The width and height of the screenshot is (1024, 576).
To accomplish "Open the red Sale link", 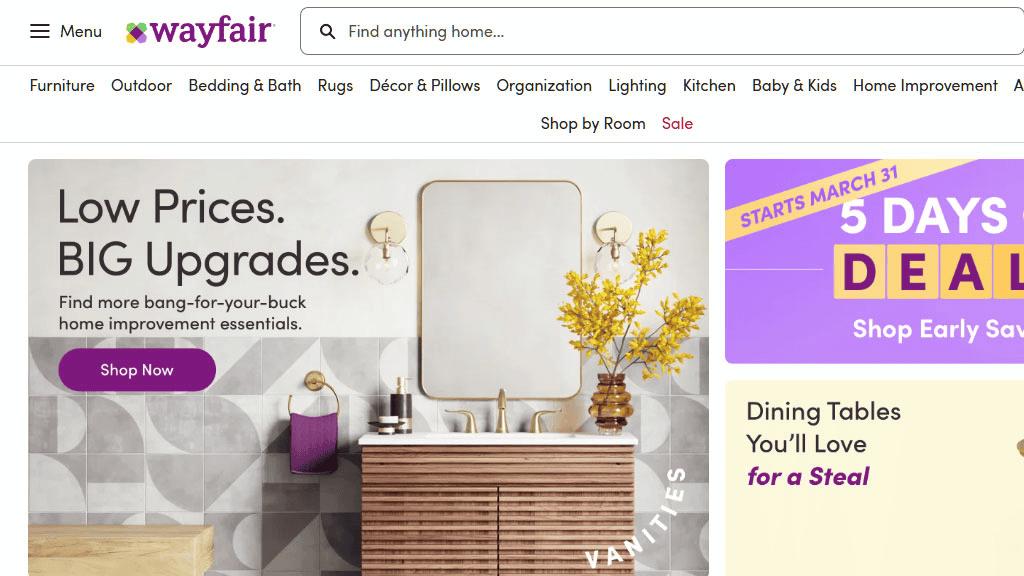I will coord(677,123).
